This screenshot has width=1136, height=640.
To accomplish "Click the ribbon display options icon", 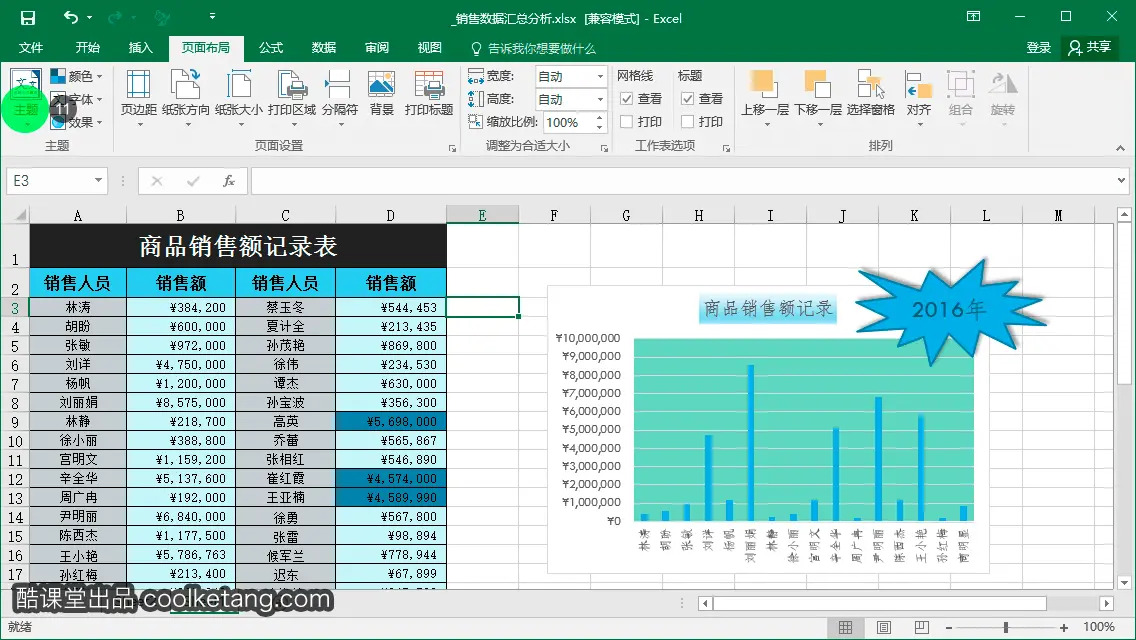I will point(974,17).
